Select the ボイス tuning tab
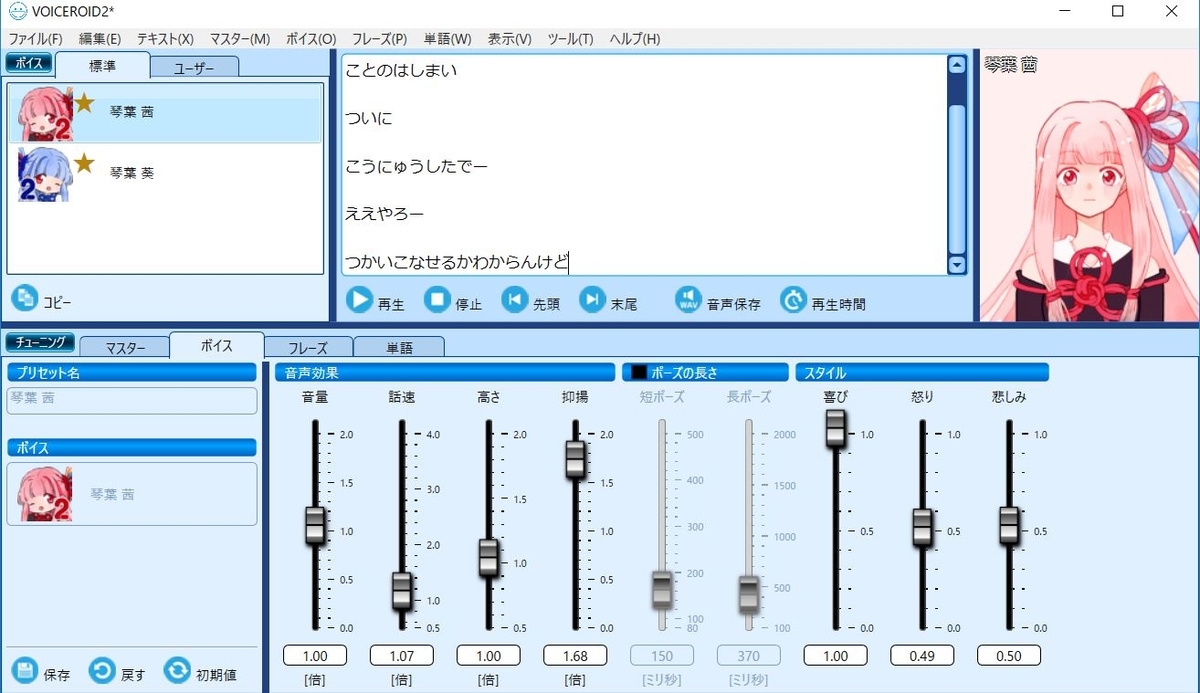 (217, 345)
